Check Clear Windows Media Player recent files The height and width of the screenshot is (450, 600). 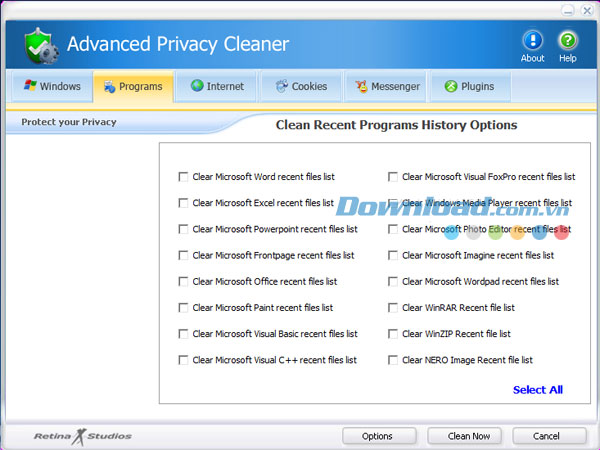coord(393,203)
